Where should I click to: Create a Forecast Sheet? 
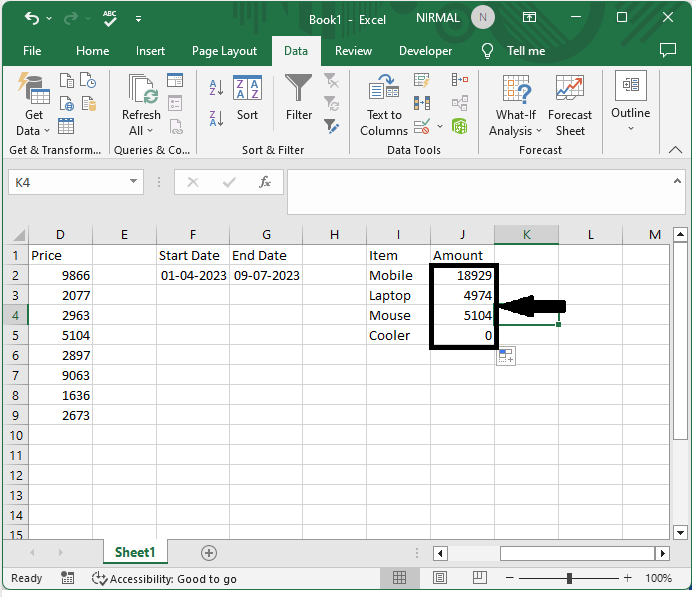(x=570, y=106)
